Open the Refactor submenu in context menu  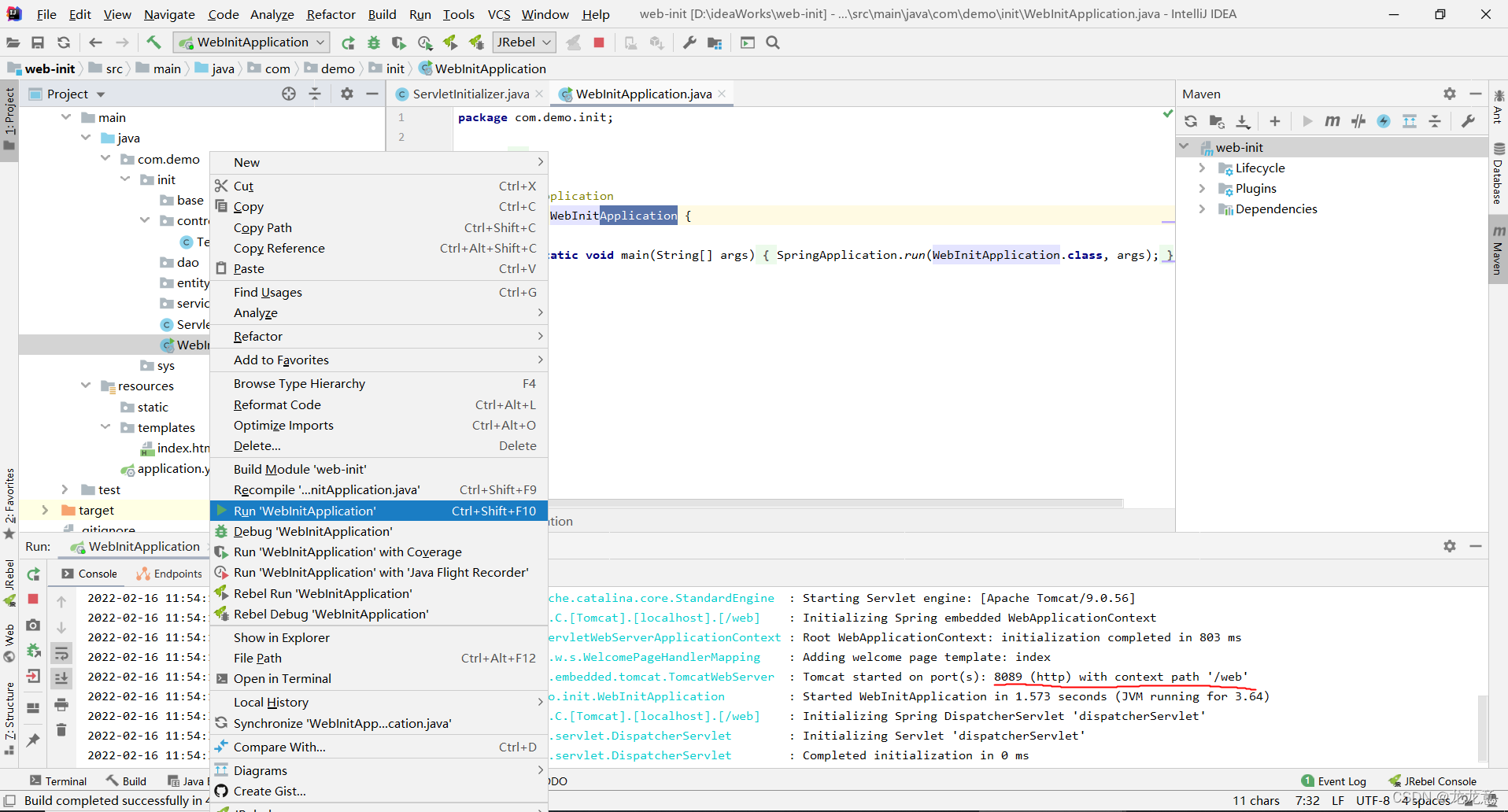[x=379, y=336]
